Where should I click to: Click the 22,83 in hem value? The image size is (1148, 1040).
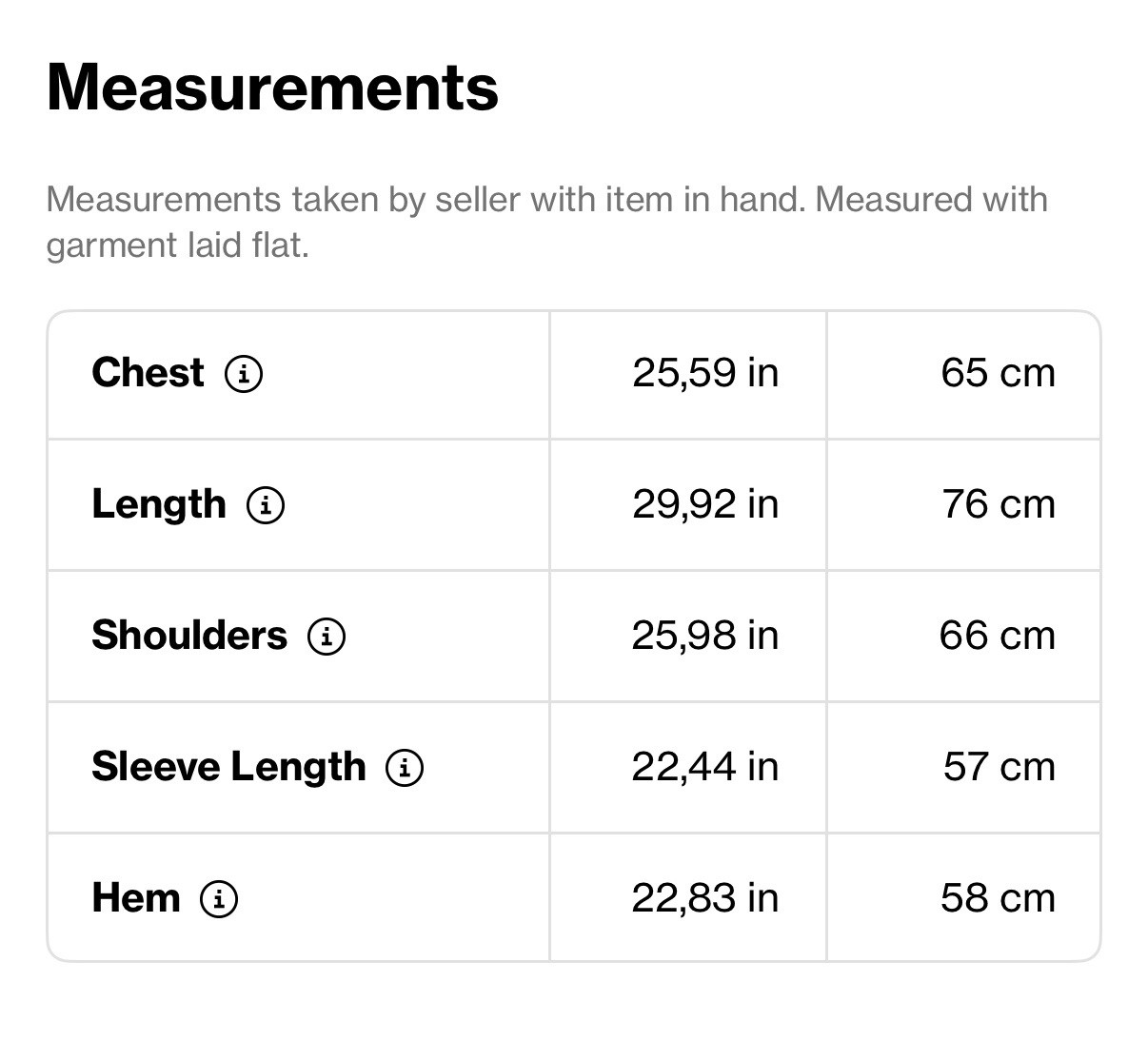(705, 898)
